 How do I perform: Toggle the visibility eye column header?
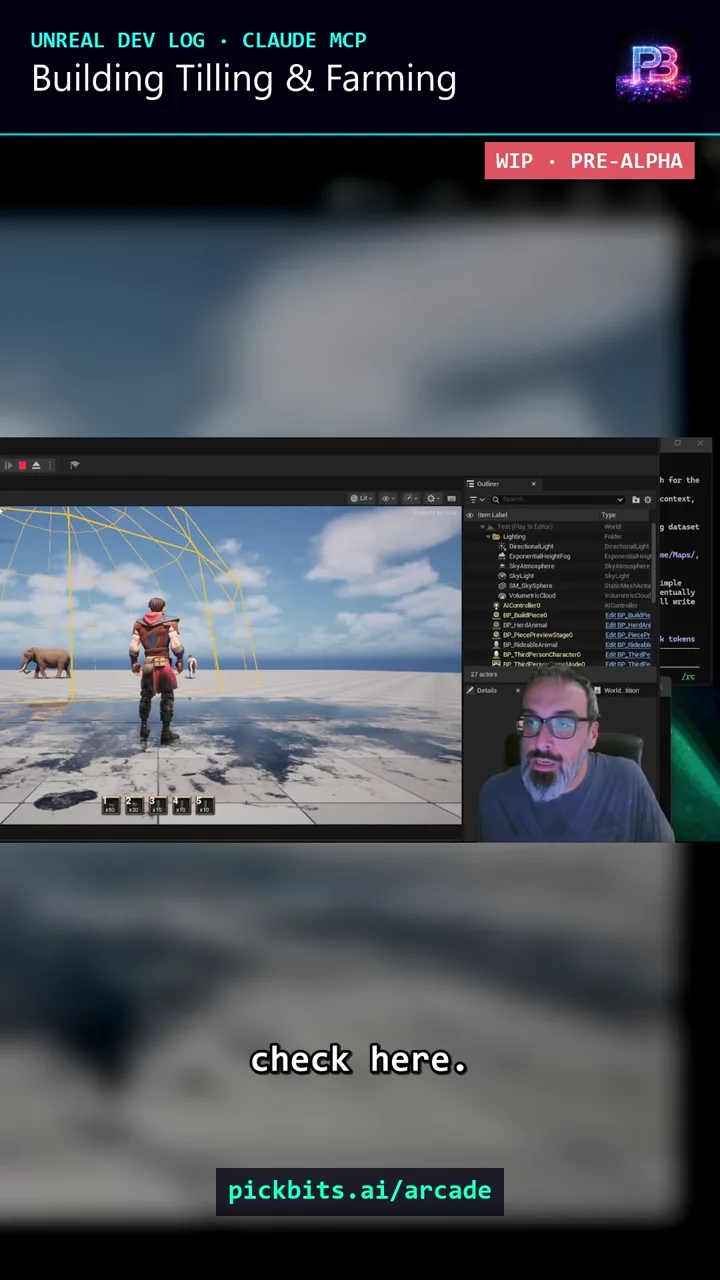[x=470, y=515]
